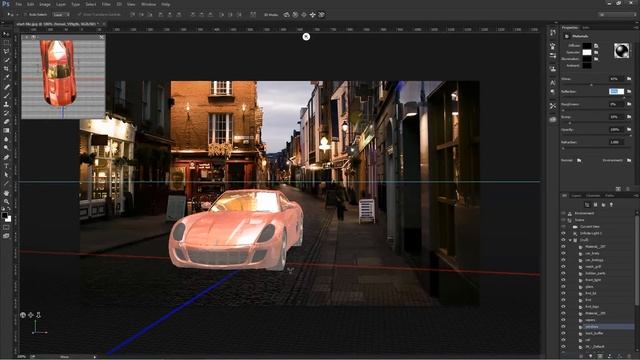Hide the Infinite Light 1 item
Screen dimensions: 640x360
(x=564, y=233)
